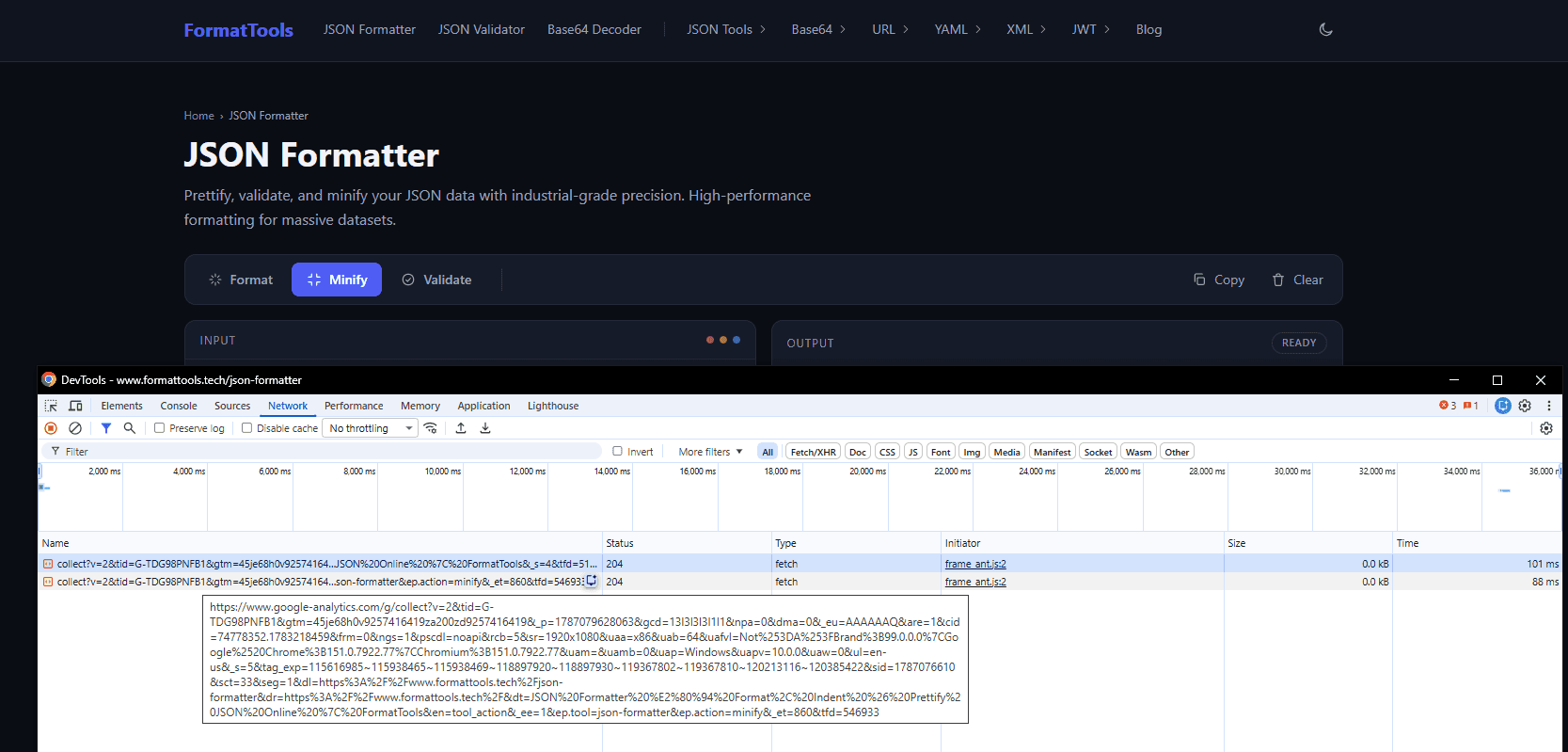Image resolution: width=1568 pixels, height=752 pixels.
Task: Open network conditions wifi icon
Action: (x=431, y=428)
